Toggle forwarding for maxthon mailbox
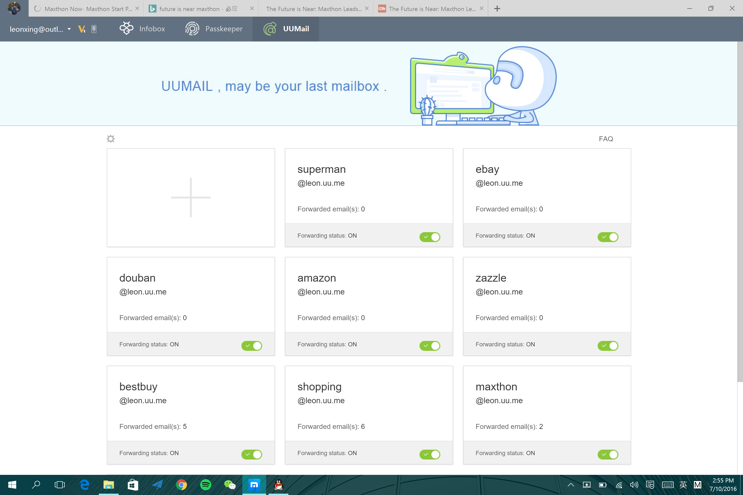Image resolution: width=743 pixels, height=495 pixels. point(608,454)
